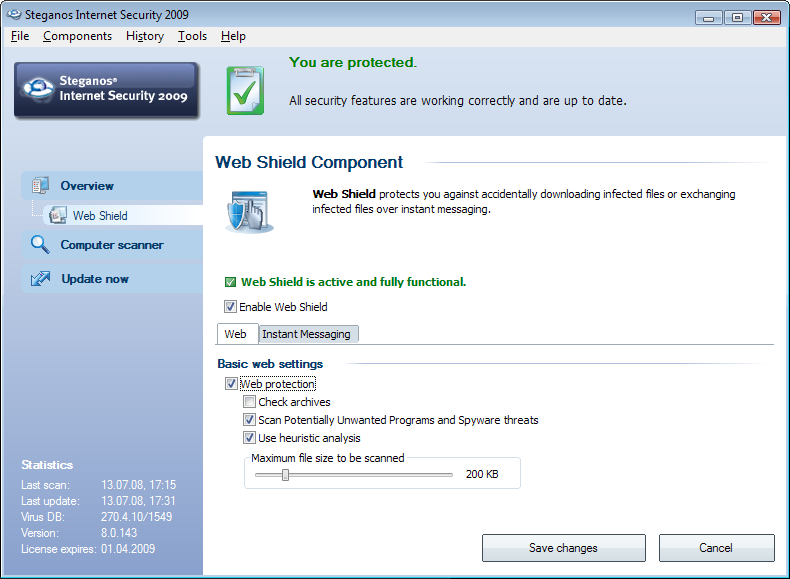Select Web Shield in the sidebar
The height and width of the screenshot is (579, 790).
tap(123, 215)
